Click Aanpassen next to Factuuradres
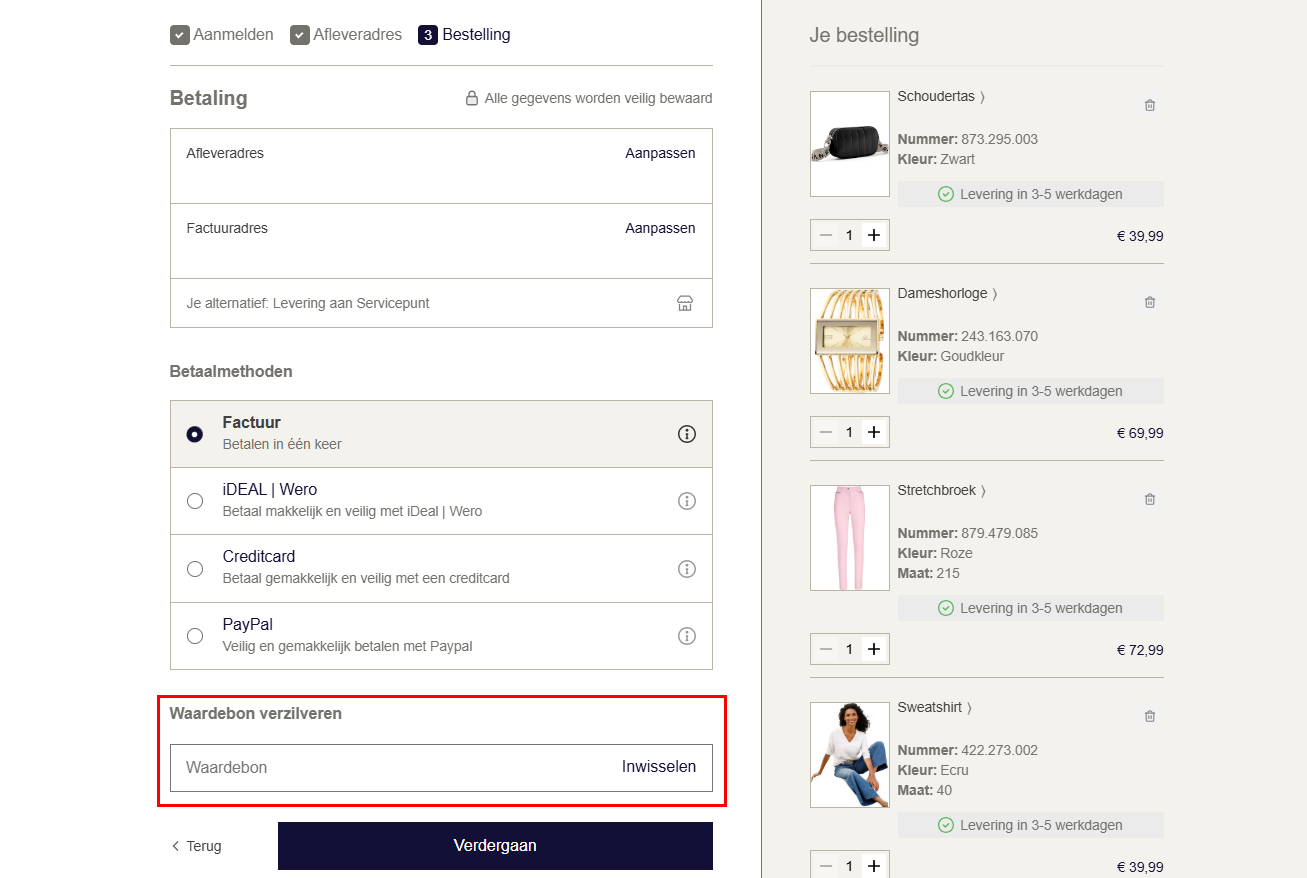 (660, 228)
